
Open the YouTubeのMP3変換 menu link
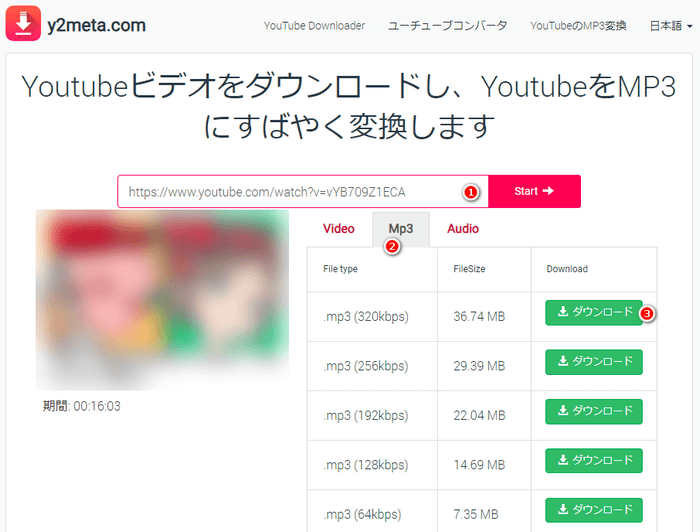coord(578,26)
